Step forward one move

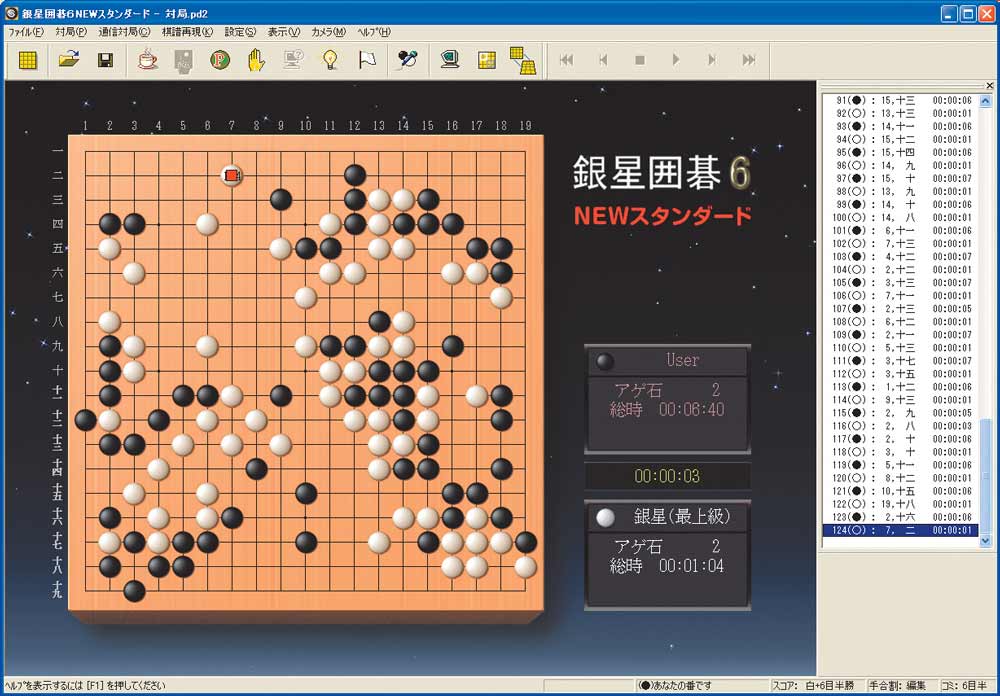pos(712,60)
